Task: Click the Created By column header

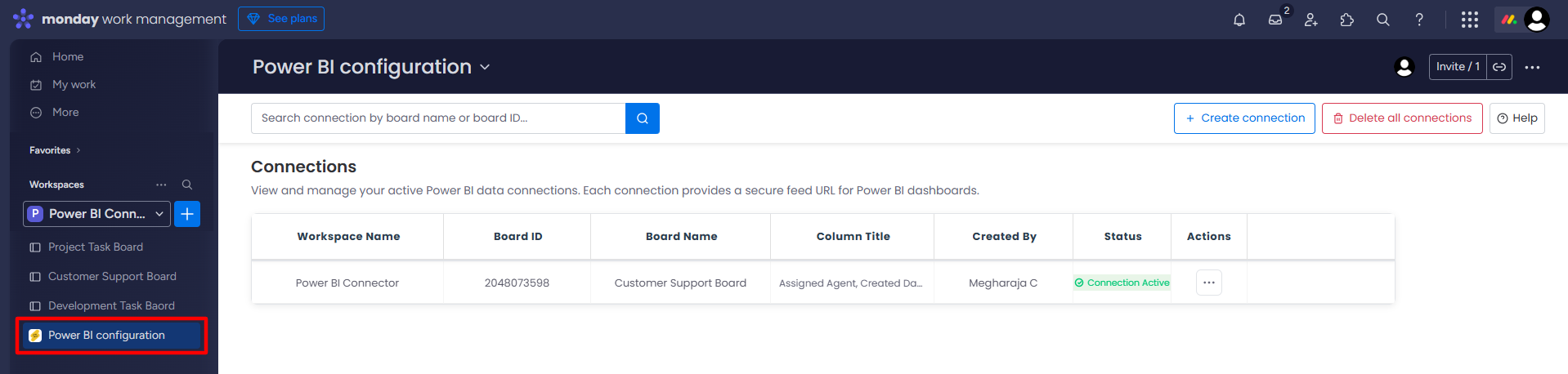Action: pyautogui.click(x=1004, y=237)
